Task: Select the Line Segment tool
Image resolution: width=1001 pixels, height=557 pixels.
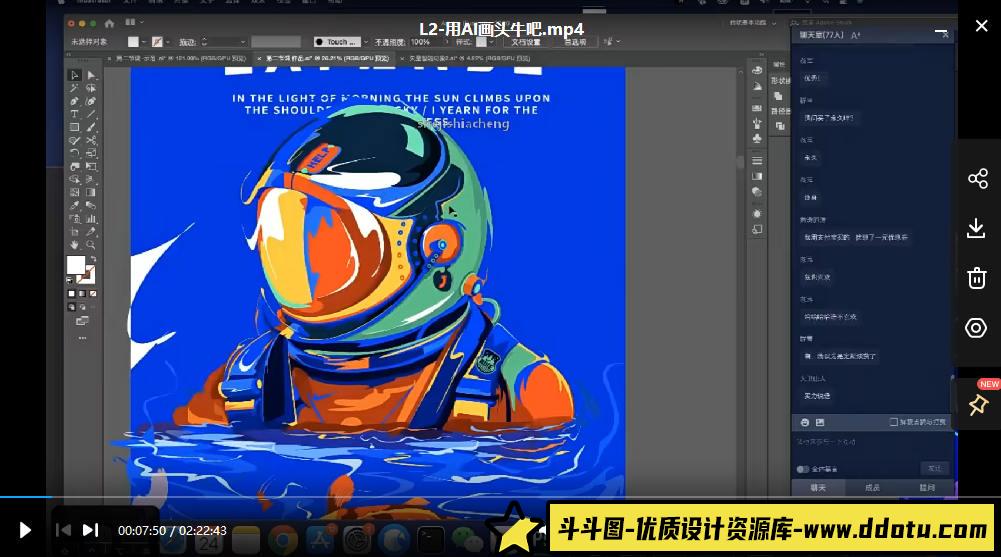Action: (91, 114)
